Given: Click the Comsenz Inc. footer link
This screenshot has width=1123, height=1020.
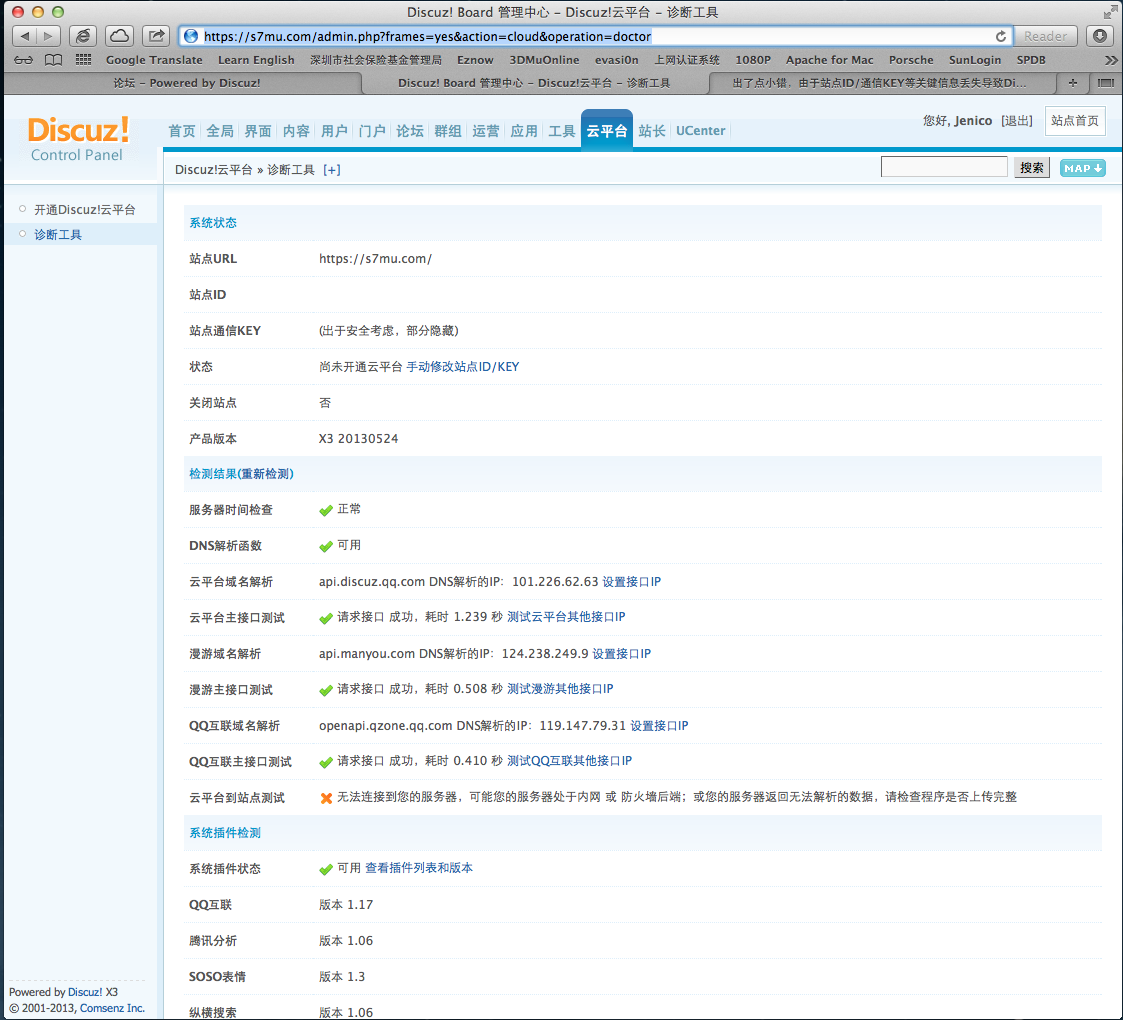Looking at the screenshot, I should [112, 1008].
